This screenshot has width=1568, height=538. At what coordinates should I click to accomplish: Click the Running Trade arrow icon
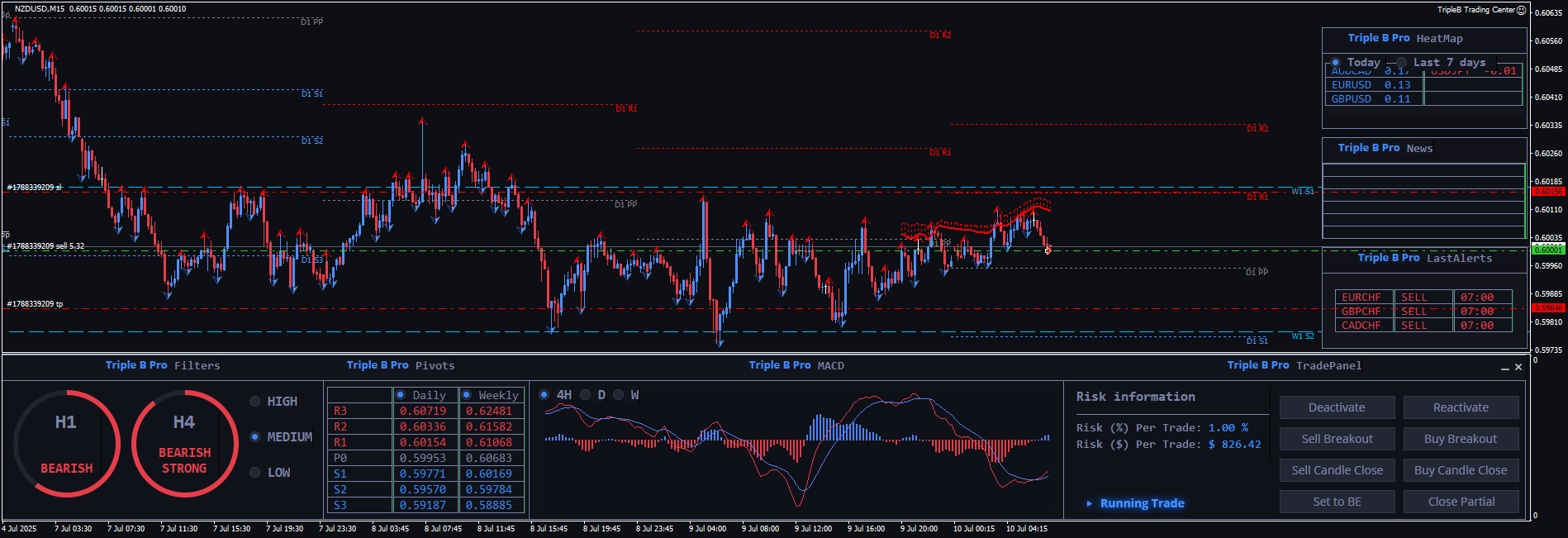coord(1090,503)
